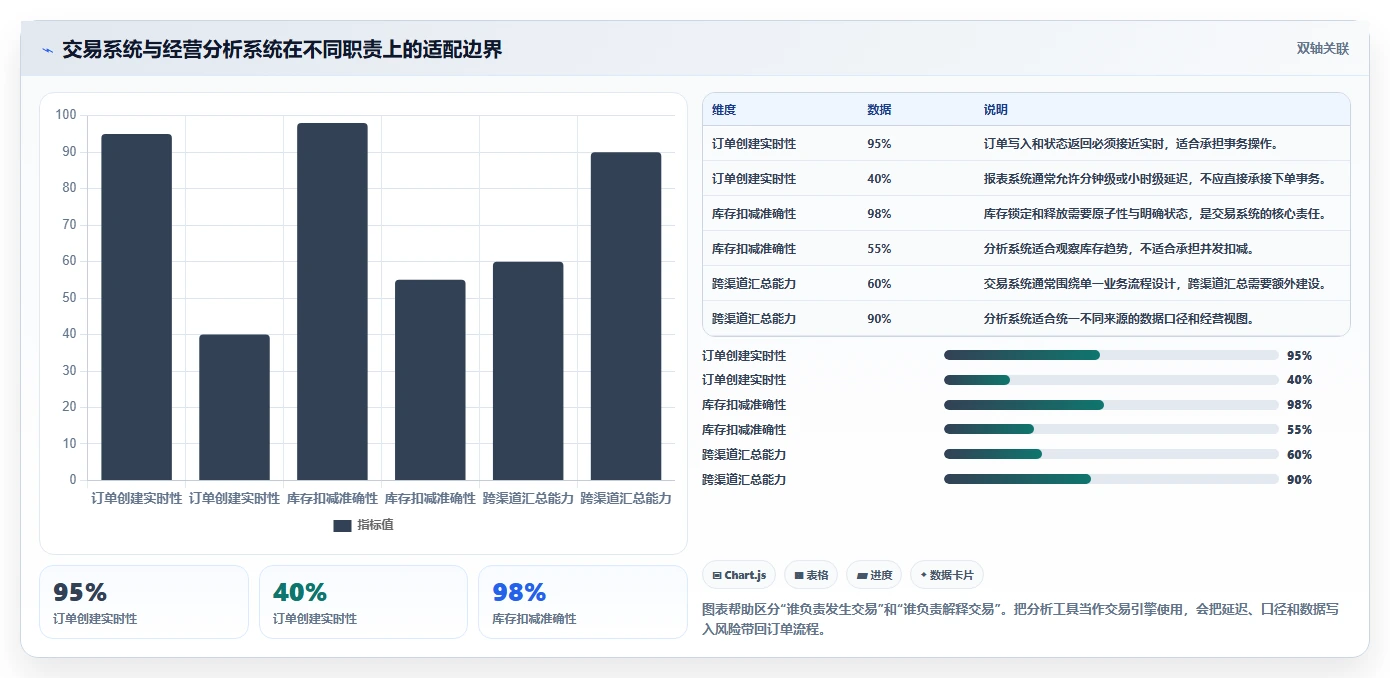This screenshot has height=678, width=1390.
Task: Click description 分析系统适合统一不同来源的数据口径
Action: [x=1119, y=319]
